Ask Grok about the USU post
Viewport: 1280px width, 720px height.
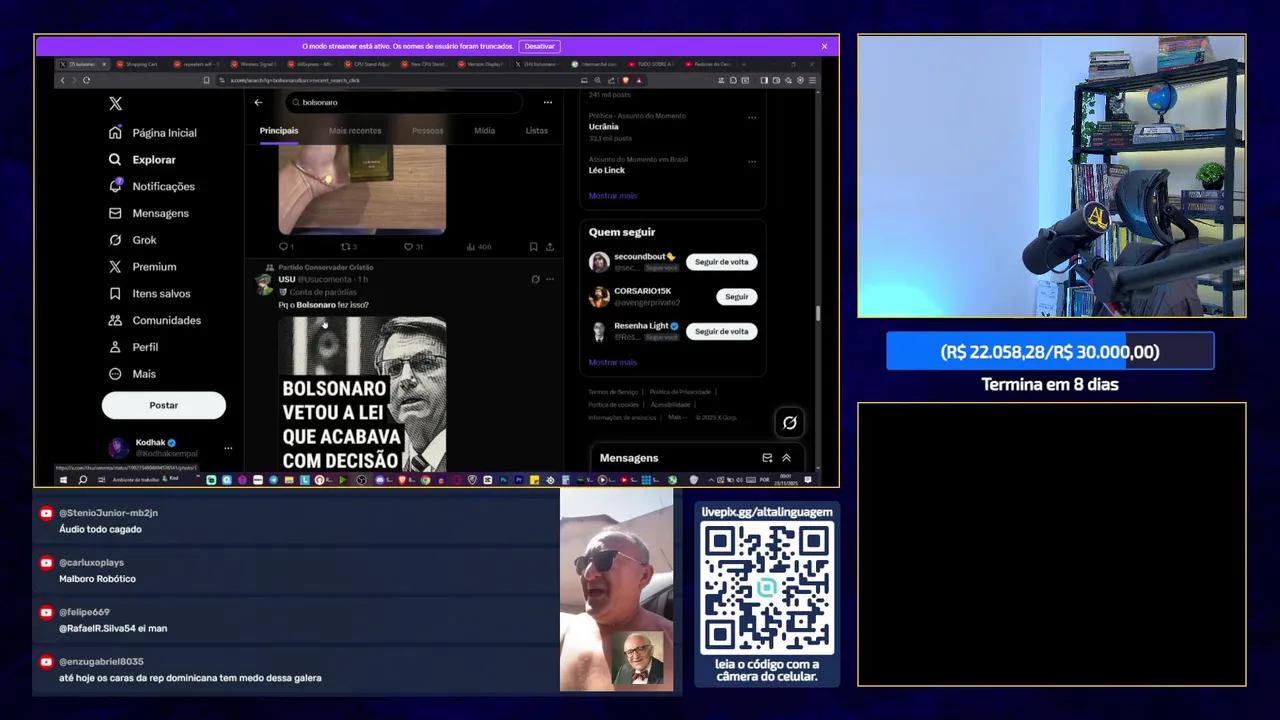pos(535,280)
